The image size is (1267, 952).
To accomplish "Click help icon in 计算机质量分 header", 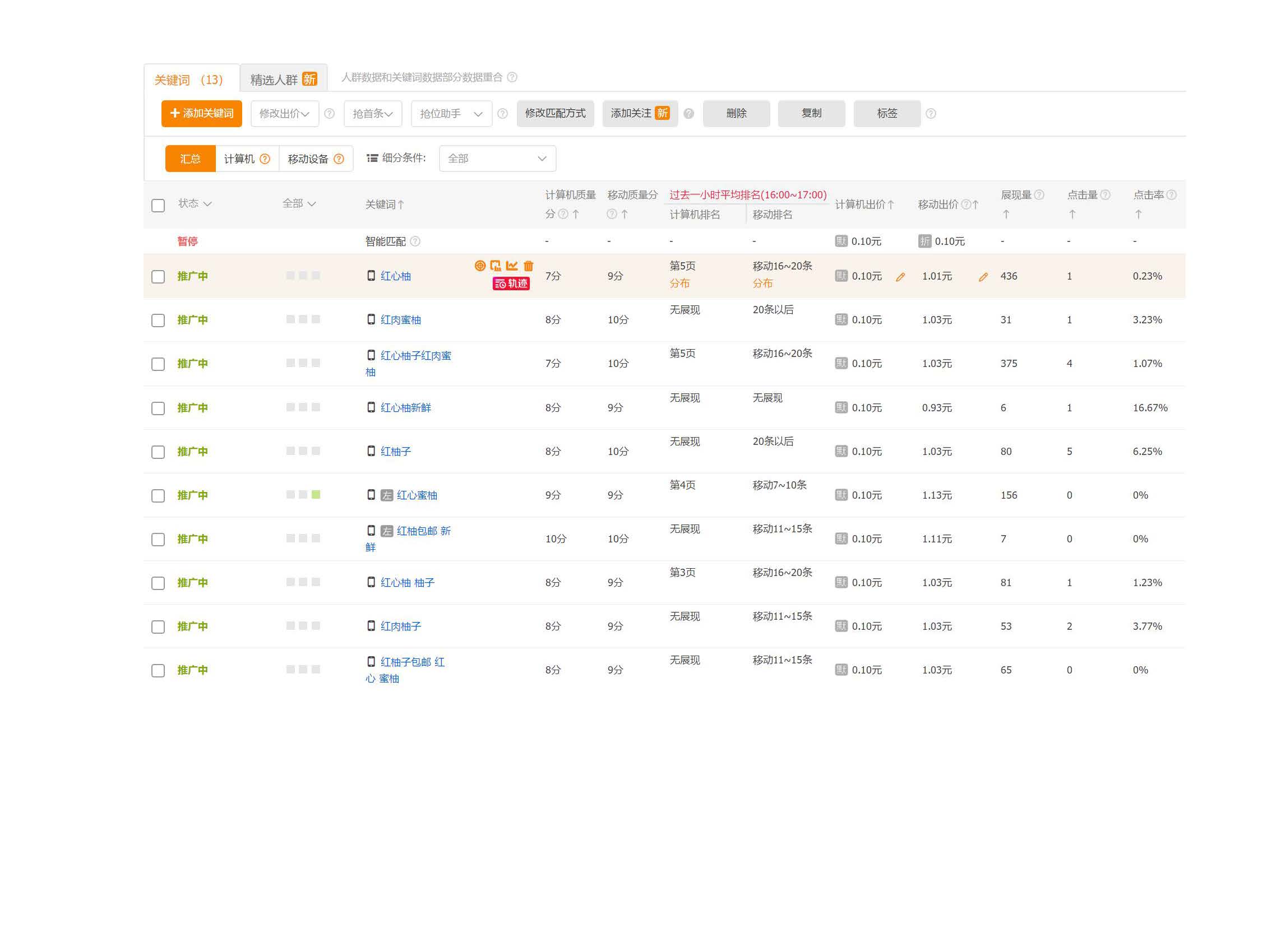I will pyautogui.click(x=563, y=214).
